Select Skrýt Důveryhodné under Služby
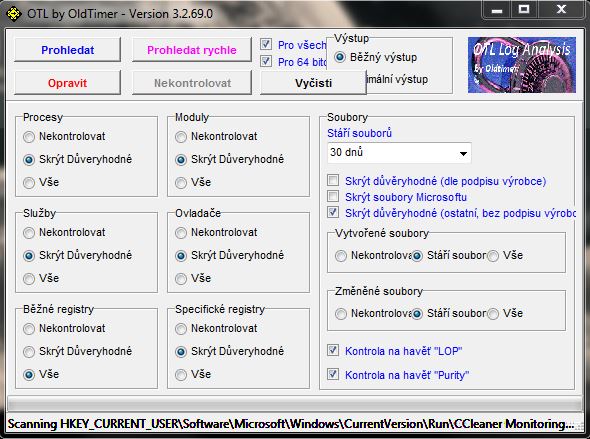Image resolution: width=590 pixels, height=439 pixels. 29,256
